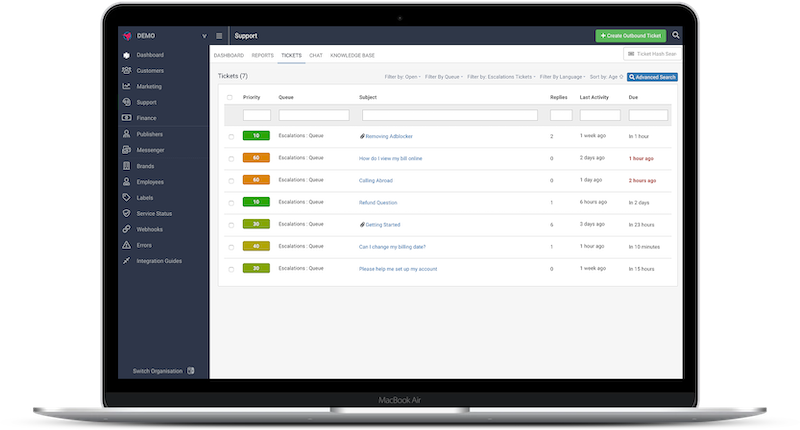Open the Errors warning icon

[126, 245]
